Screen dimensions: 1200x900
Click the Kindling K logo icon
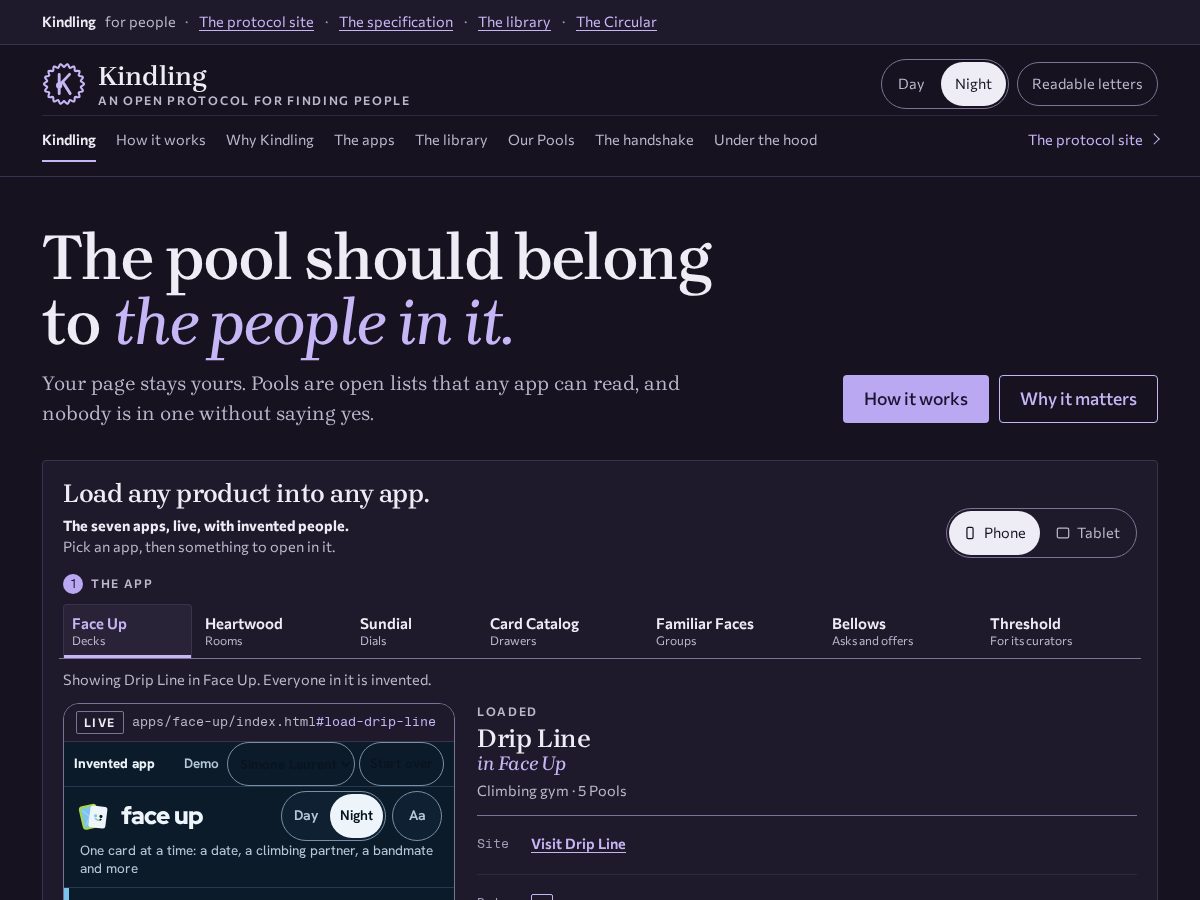click(64, 84)
